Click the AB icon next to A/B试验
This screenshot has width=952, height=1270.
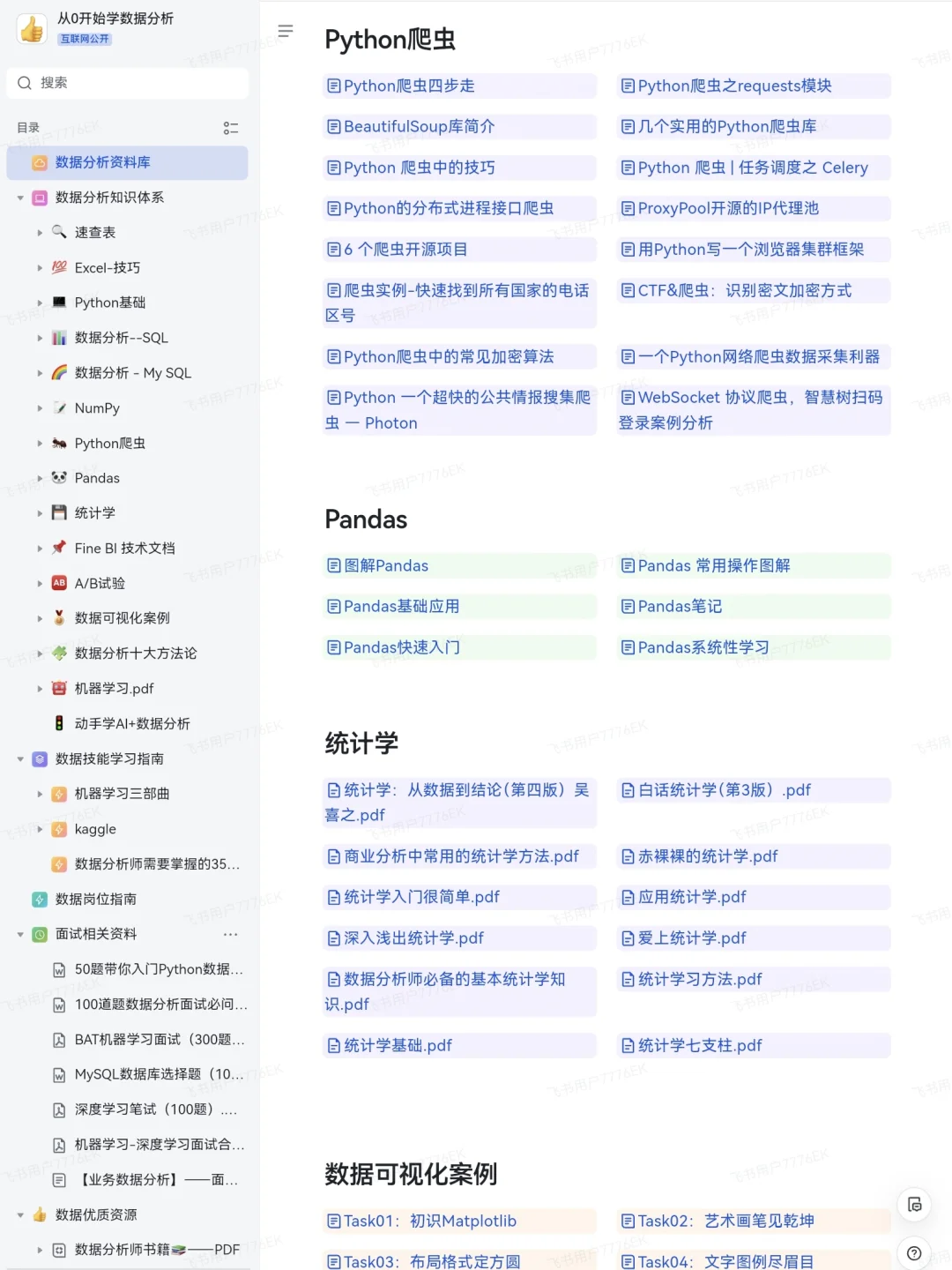(58, 583)
